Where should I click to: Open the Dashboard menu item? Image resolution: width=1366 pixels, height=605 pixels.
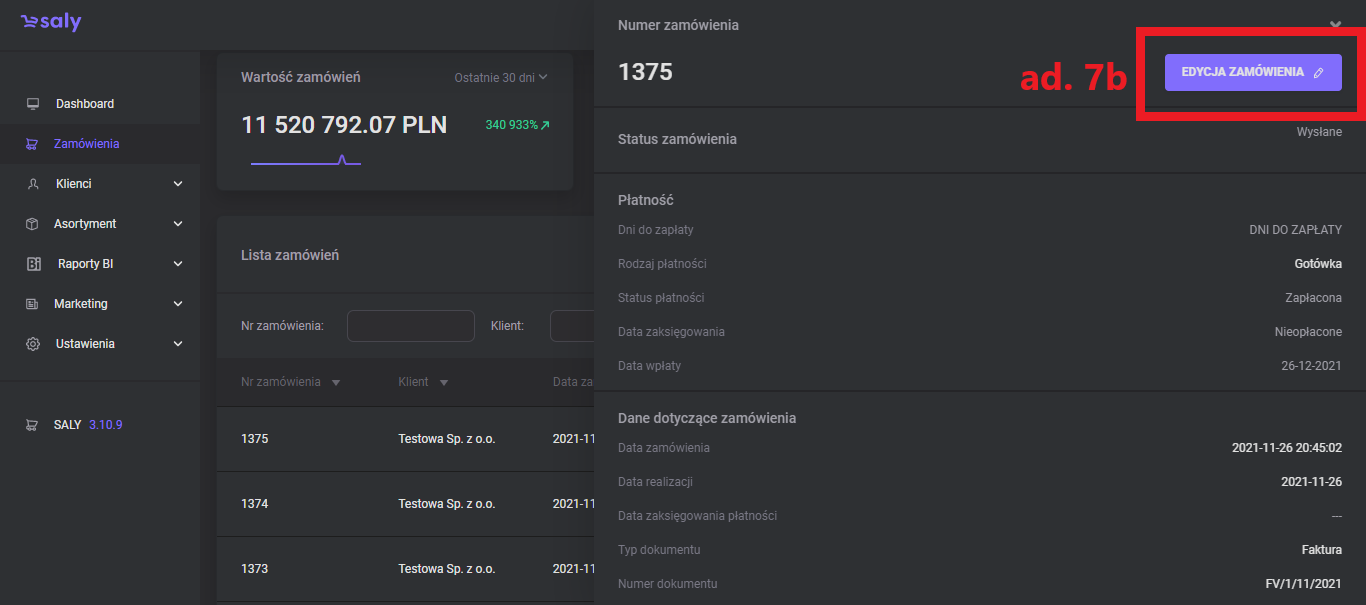85,104
